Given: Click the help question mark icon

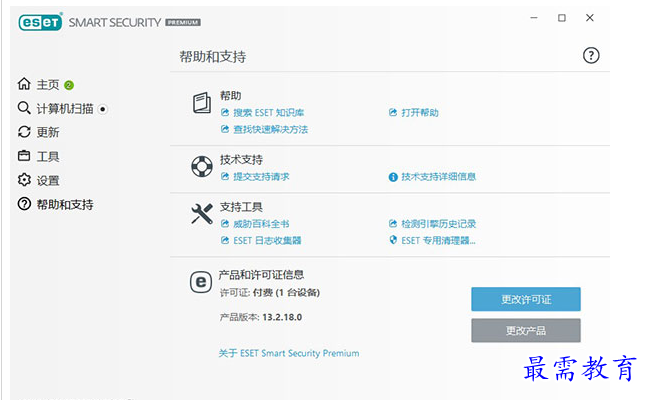Looking at the screenshot, I should (591, 56).
